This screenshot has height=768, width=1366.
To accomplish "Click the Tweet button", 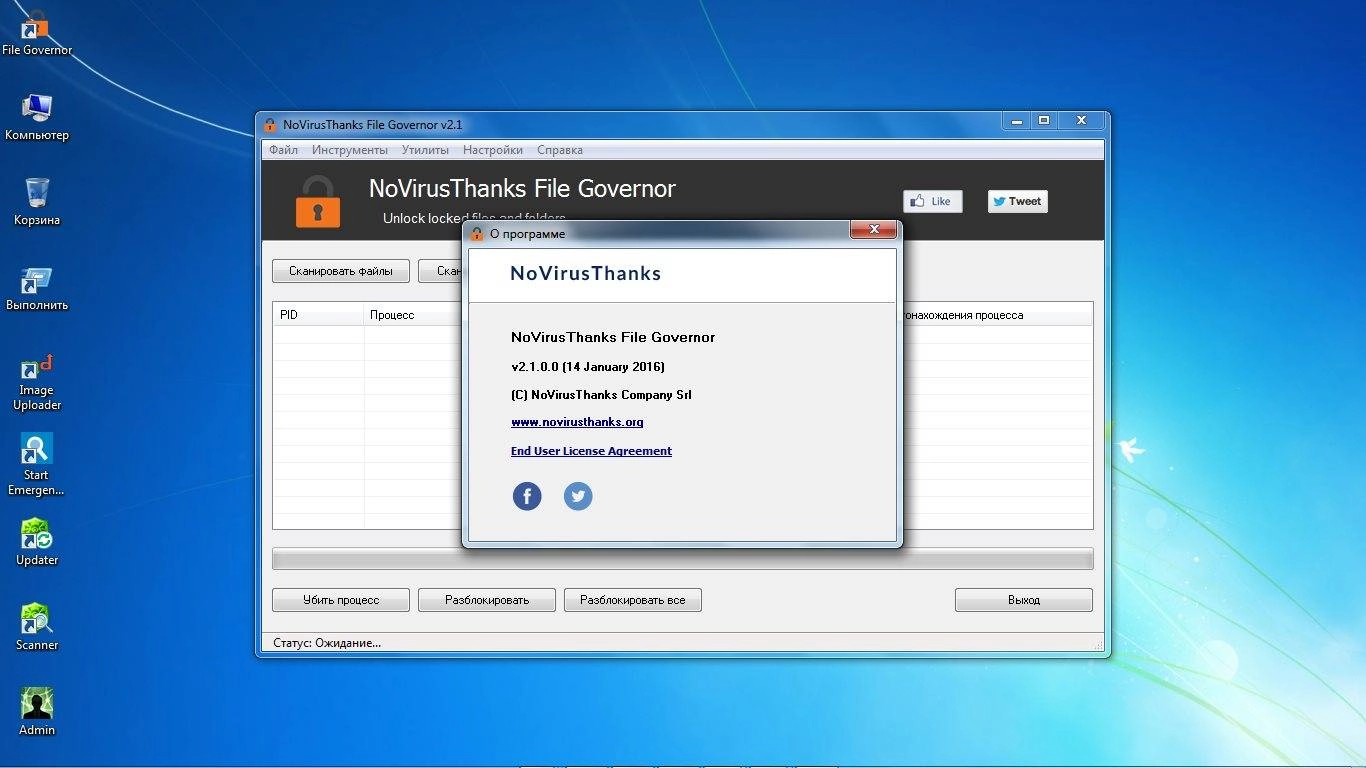I will coord(1018,201).
